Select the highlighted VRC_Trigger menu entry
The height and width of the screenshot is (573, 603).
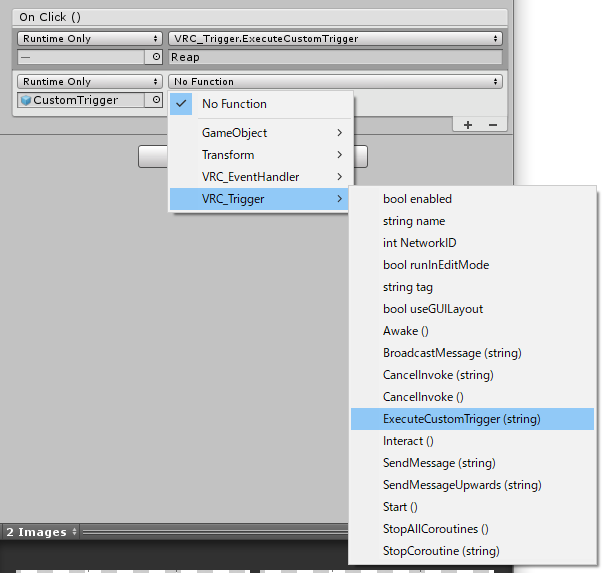[x=260, y=199]
